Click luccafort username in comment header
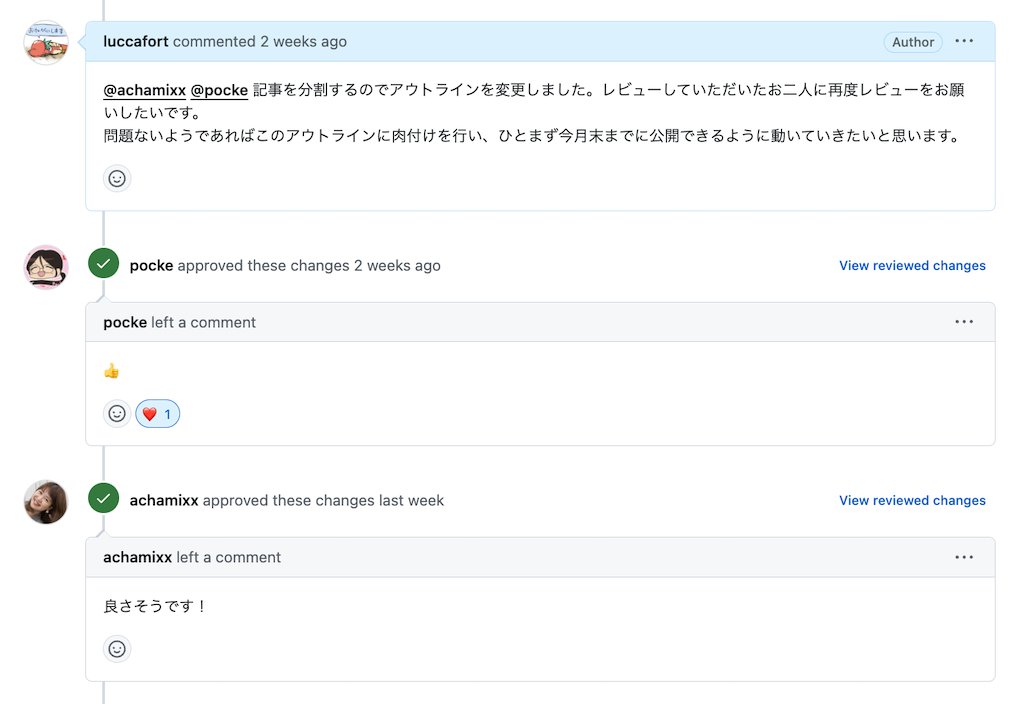 click(x=136, y=42)
